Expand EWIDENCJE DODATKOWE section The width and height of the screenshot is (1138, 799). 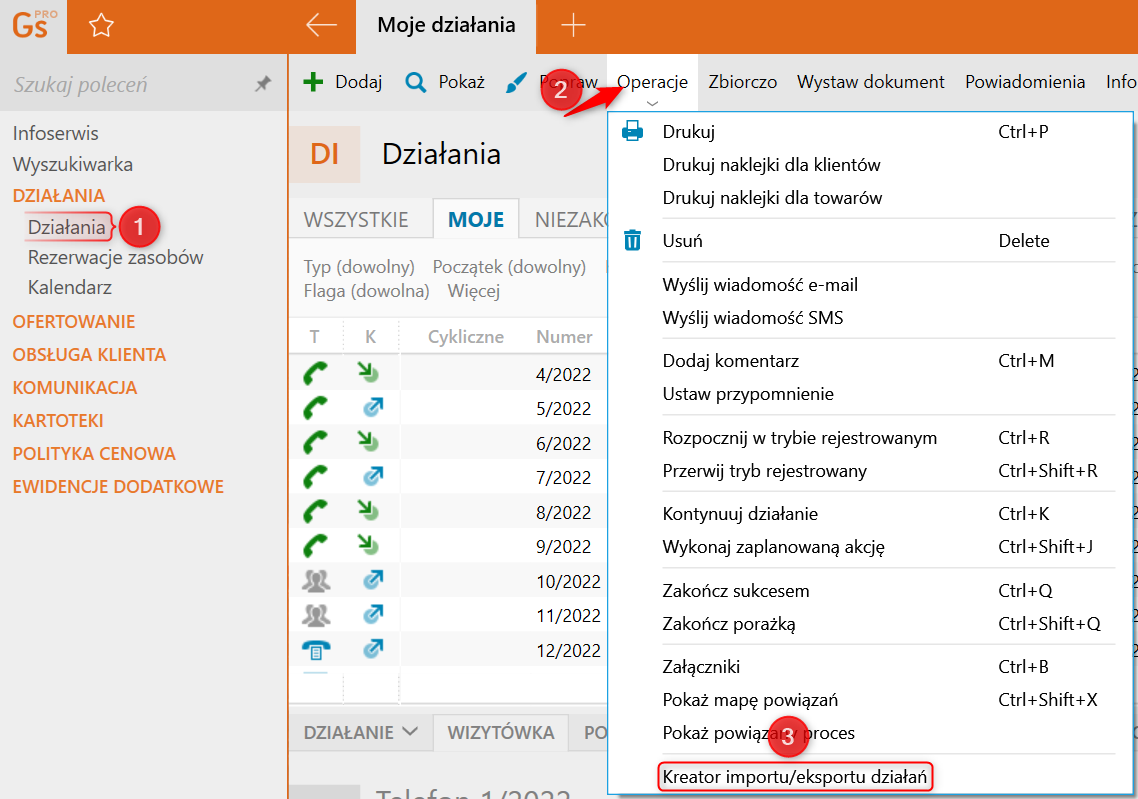pos(118,487)
